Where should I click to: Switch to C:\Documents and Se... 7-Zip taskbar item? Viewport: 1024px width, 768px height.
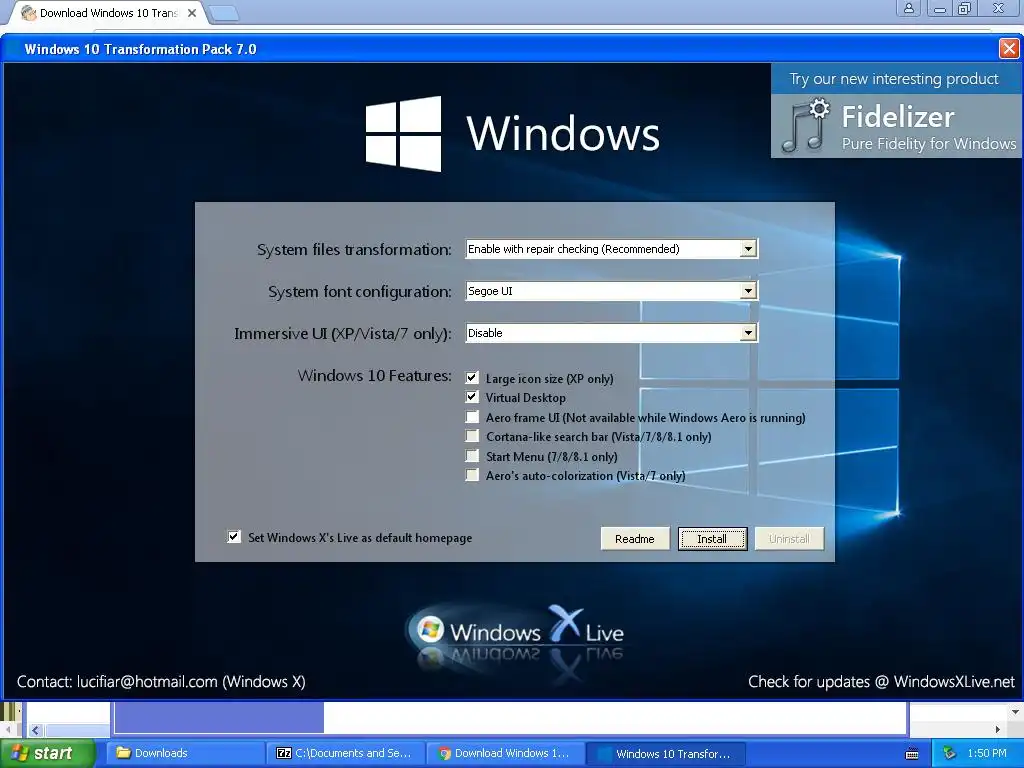pos(345,753)
